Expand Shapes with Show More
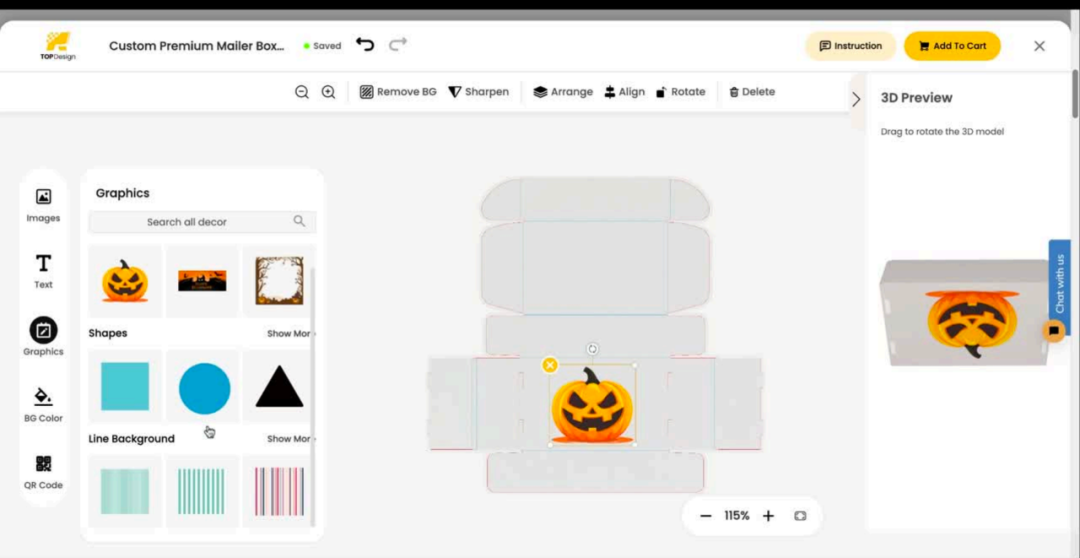The height and width of the screenshot is (558, 1080). pyautogui.click(x=290, y=334)
